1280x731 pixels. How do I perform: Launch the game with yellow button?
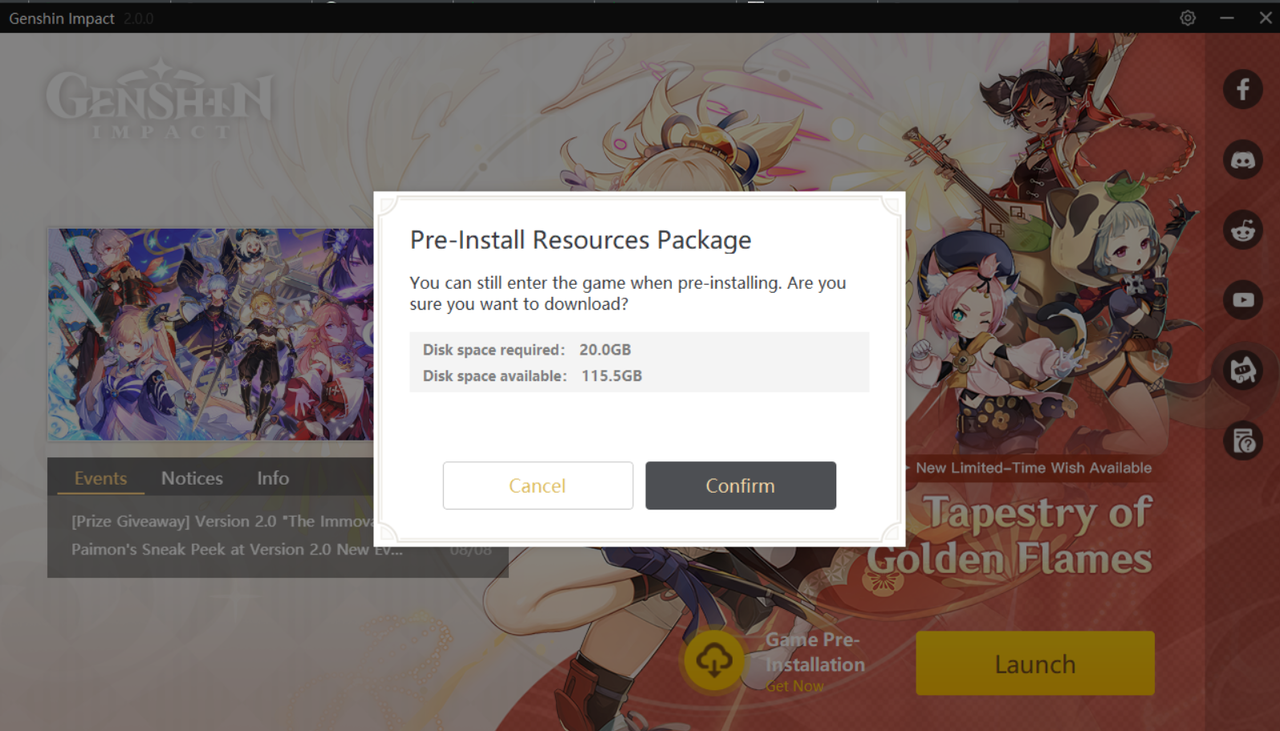tap(1035, 663)
